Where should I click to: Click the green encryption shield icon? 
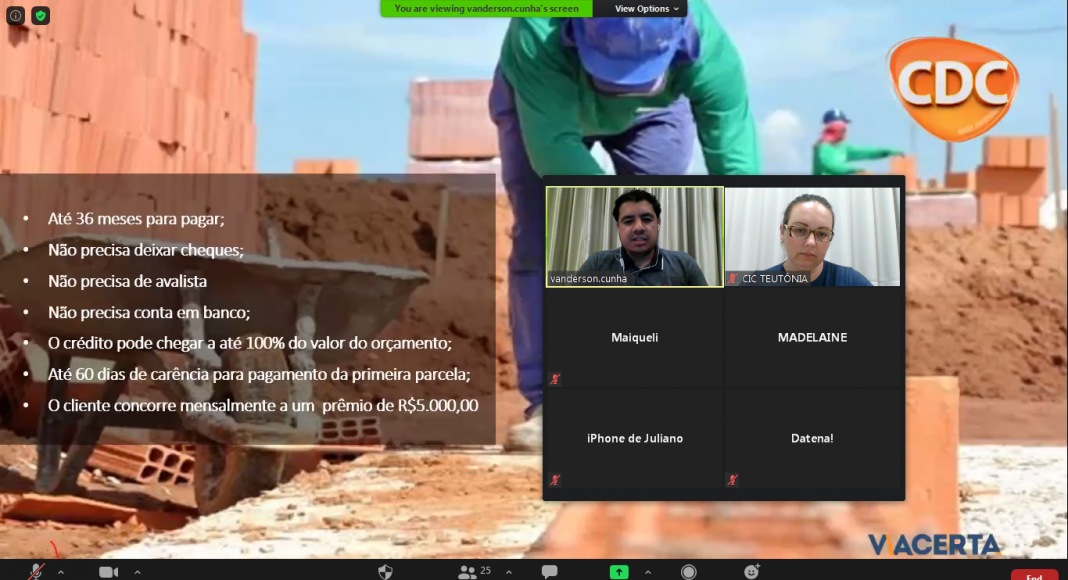click(x=40, y=16)
